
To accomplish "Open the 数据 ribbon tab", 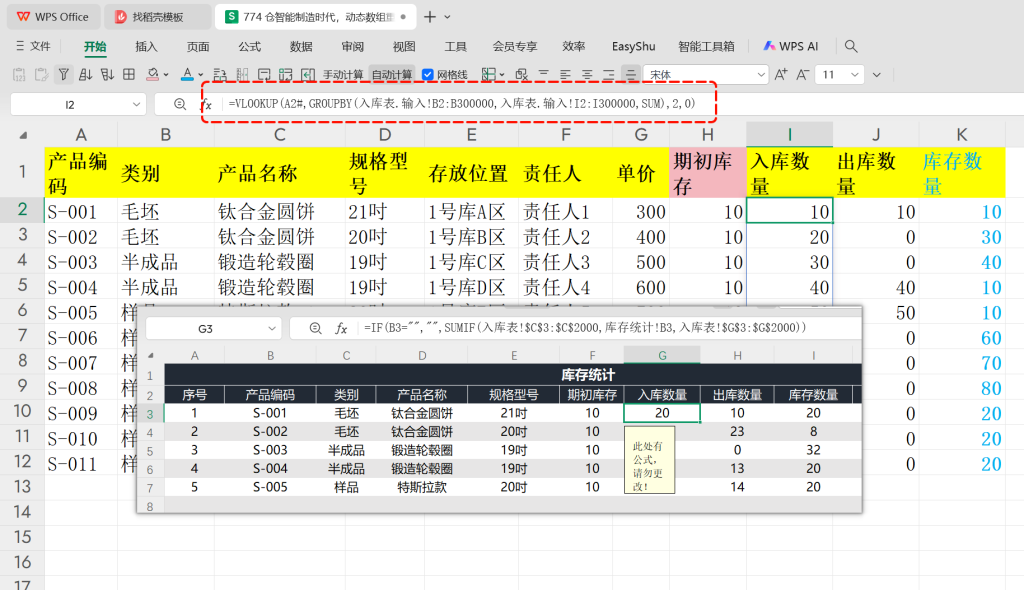I will pyautogui.click(x=301, y=46).
